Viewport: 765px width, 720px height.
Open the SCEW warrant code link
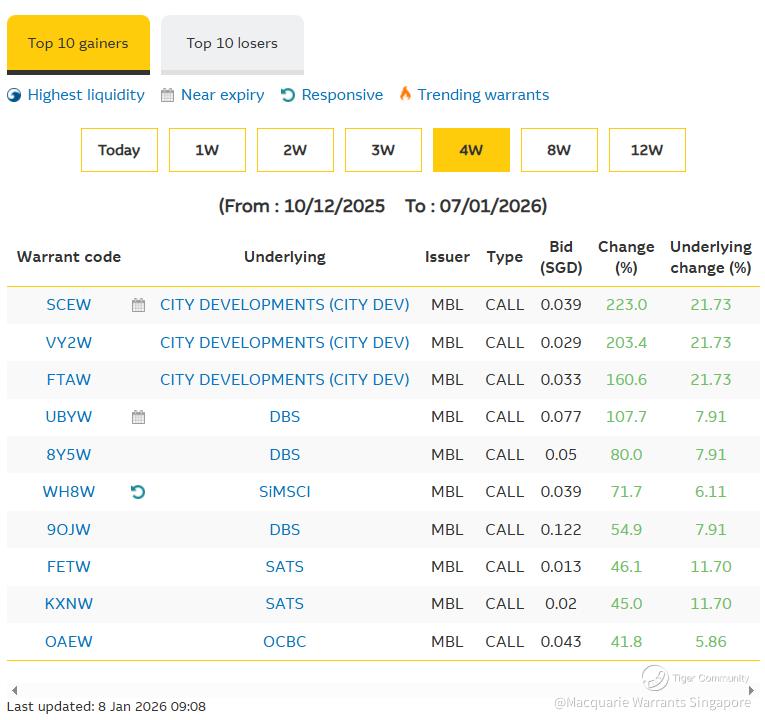point(69,305)
